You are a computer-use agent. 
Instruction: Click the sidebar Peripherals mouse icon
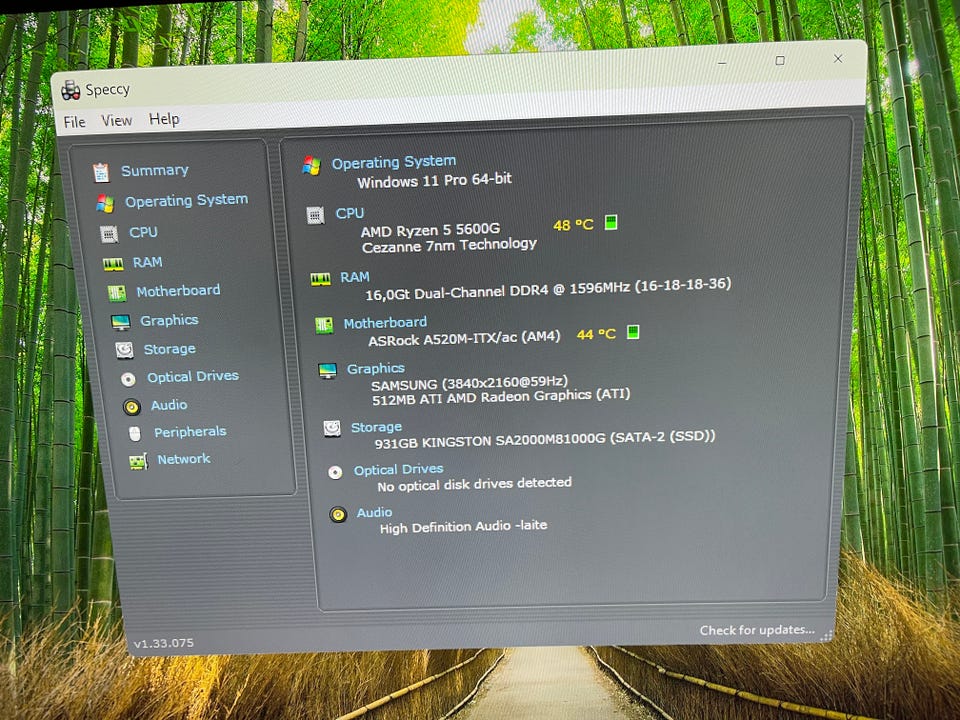(135, 434)
